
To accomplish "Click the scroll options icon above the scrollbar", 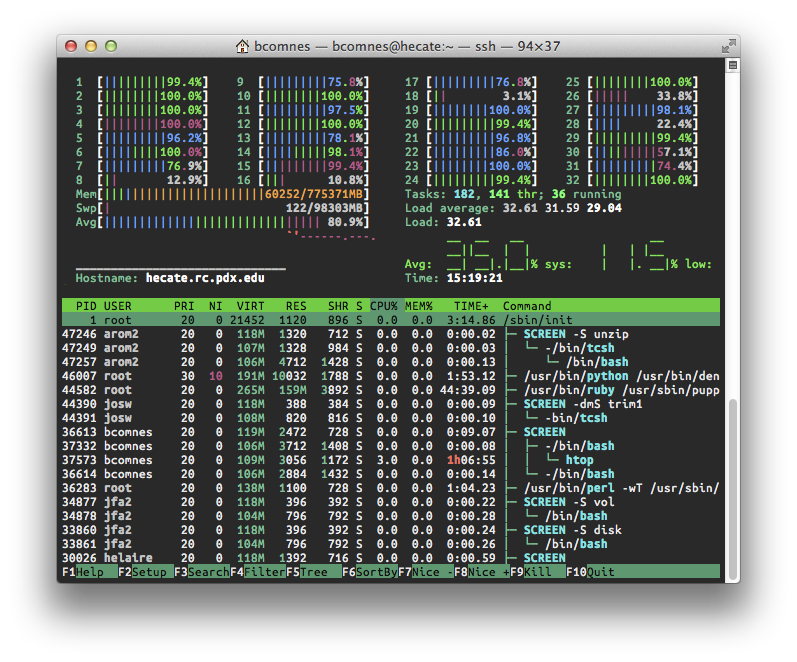I will tap(733, 65).
